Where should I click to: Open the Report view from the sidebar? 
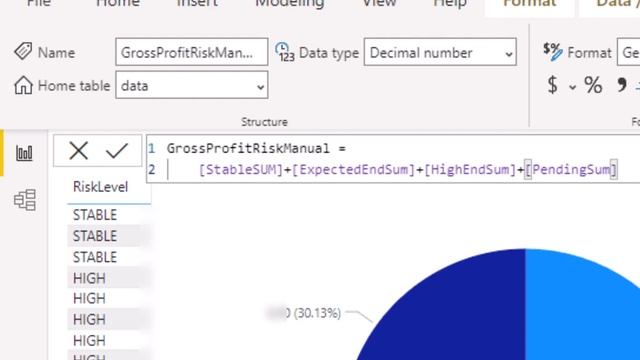click(24, 153)
